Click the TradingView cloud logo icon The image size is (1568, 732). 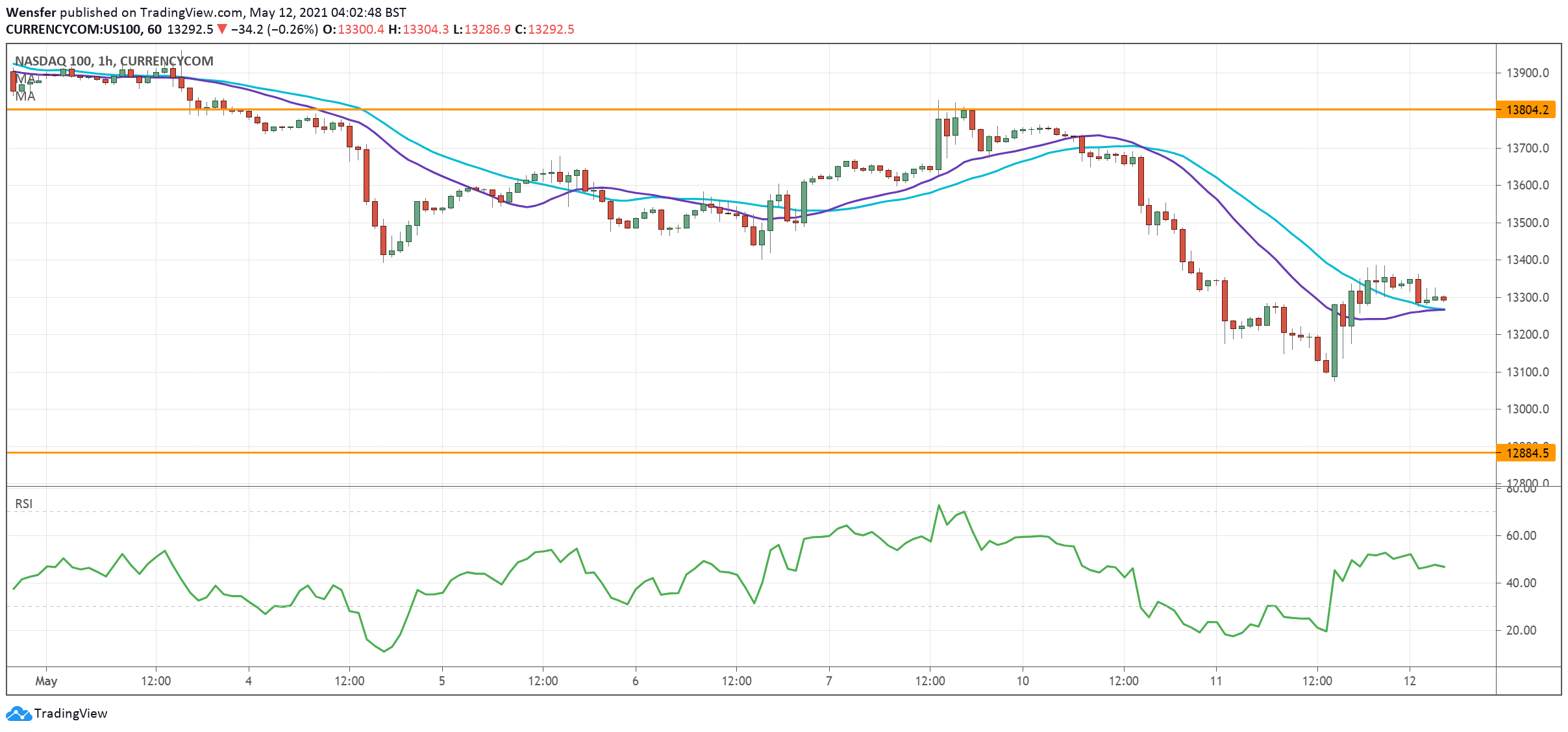18,713
